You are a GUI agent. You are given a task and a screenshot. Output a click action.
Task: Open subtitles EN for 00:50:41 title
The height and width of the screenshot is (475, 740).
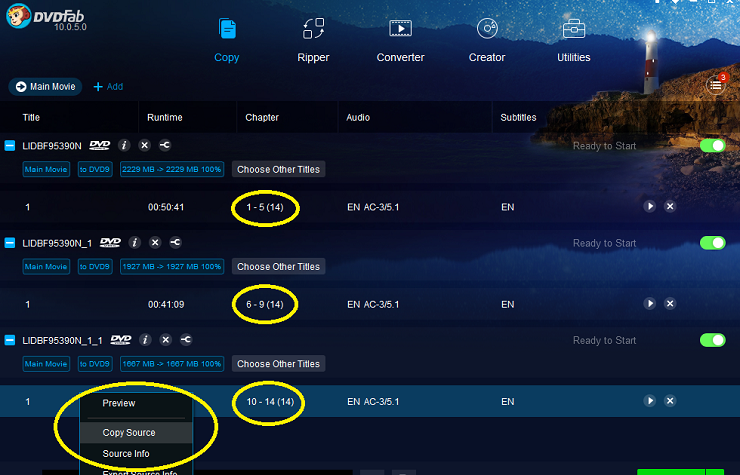[508, 207]
